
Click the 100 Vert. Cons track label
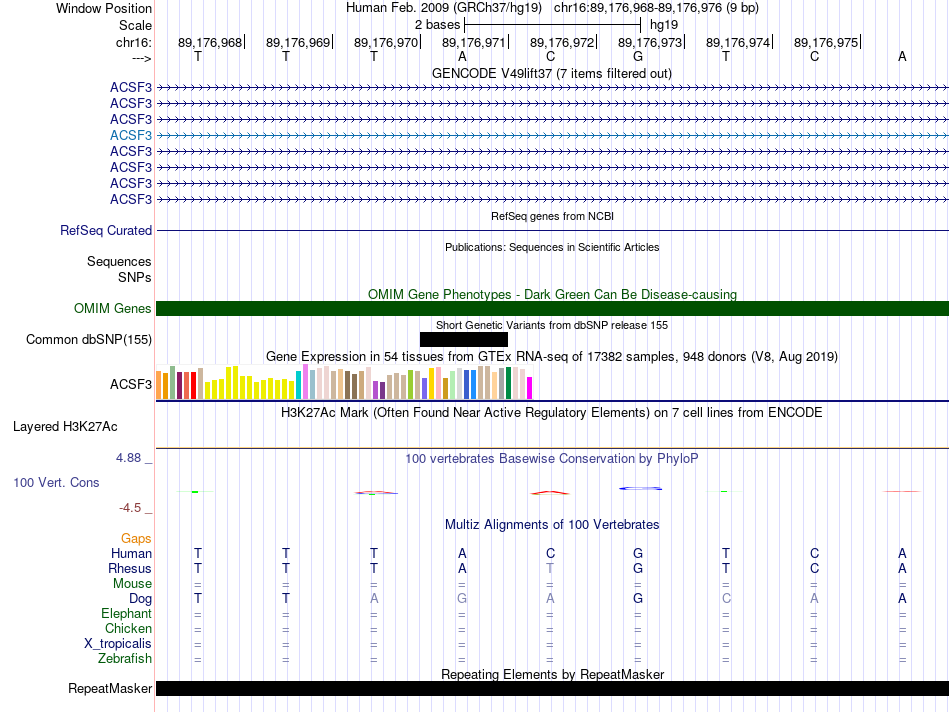(56, 482)
